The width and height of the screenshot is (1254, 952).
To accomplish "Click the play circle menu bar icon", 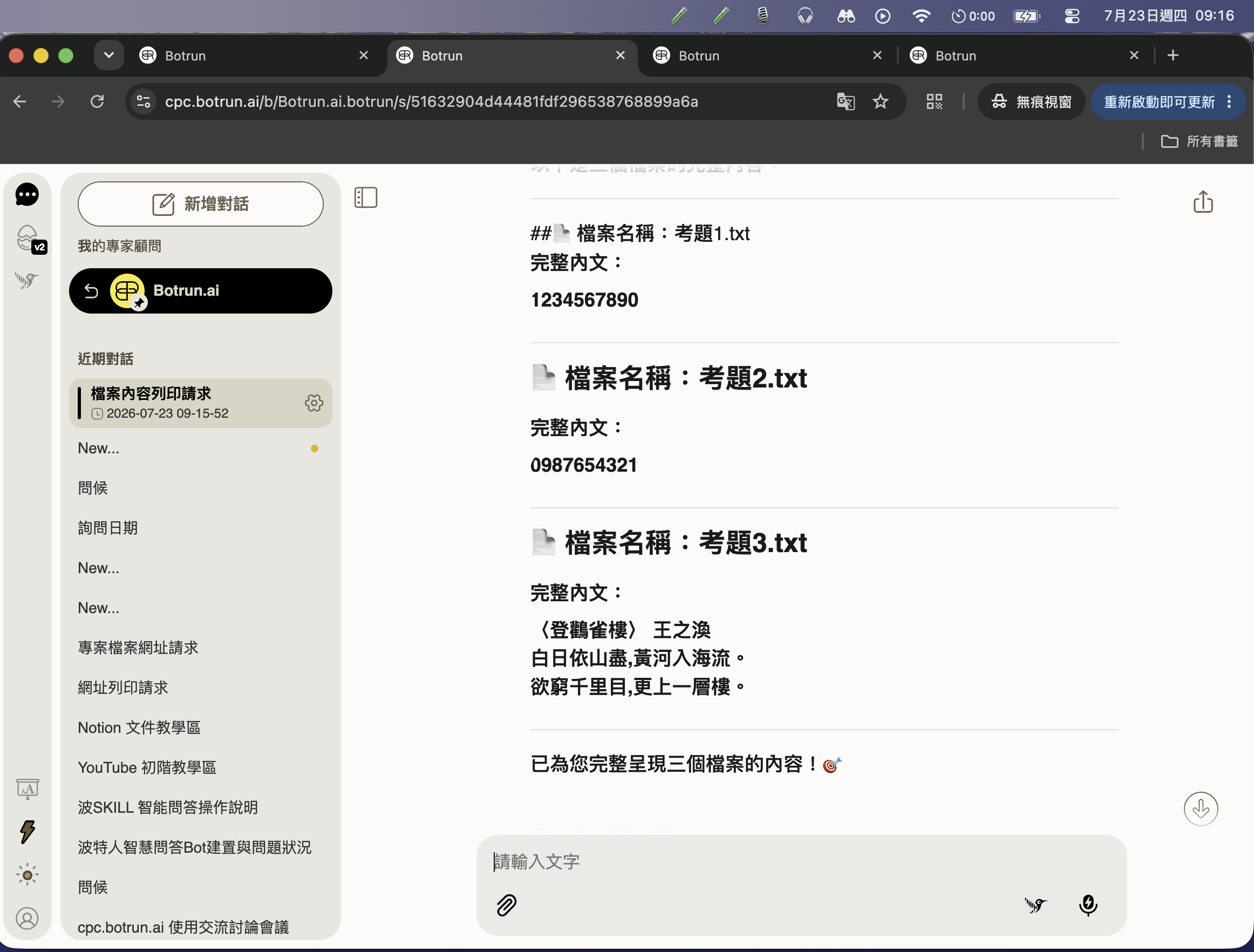I will [882, 15].
